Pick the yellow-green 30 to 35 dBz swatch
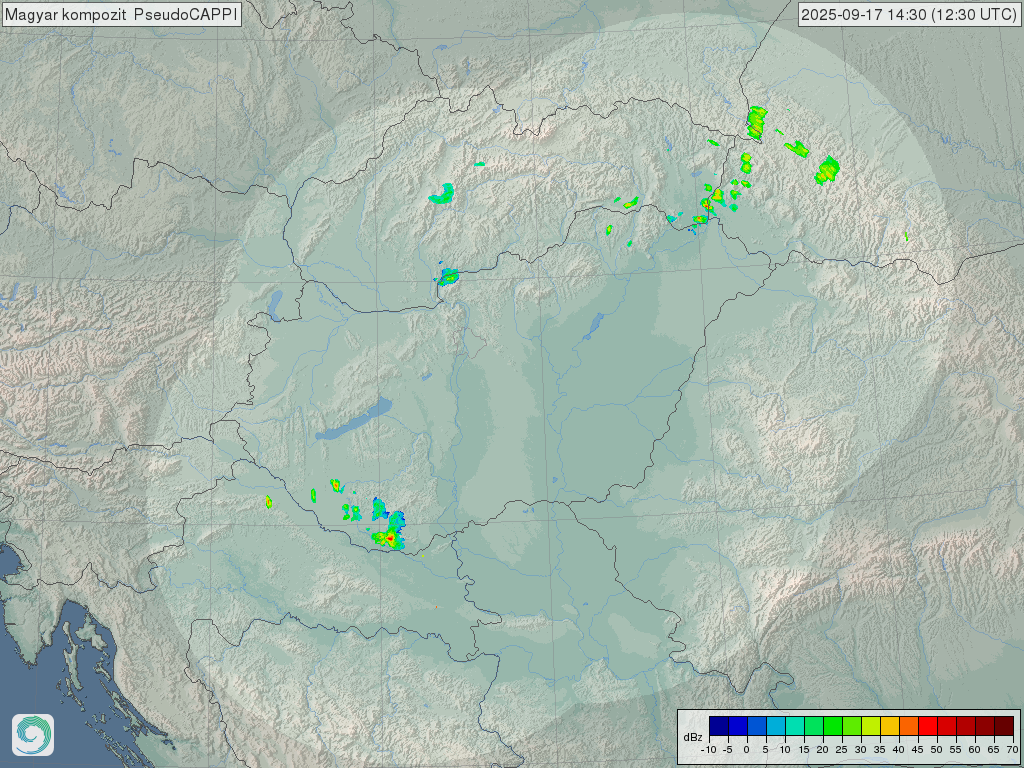 tap(871, 726)
